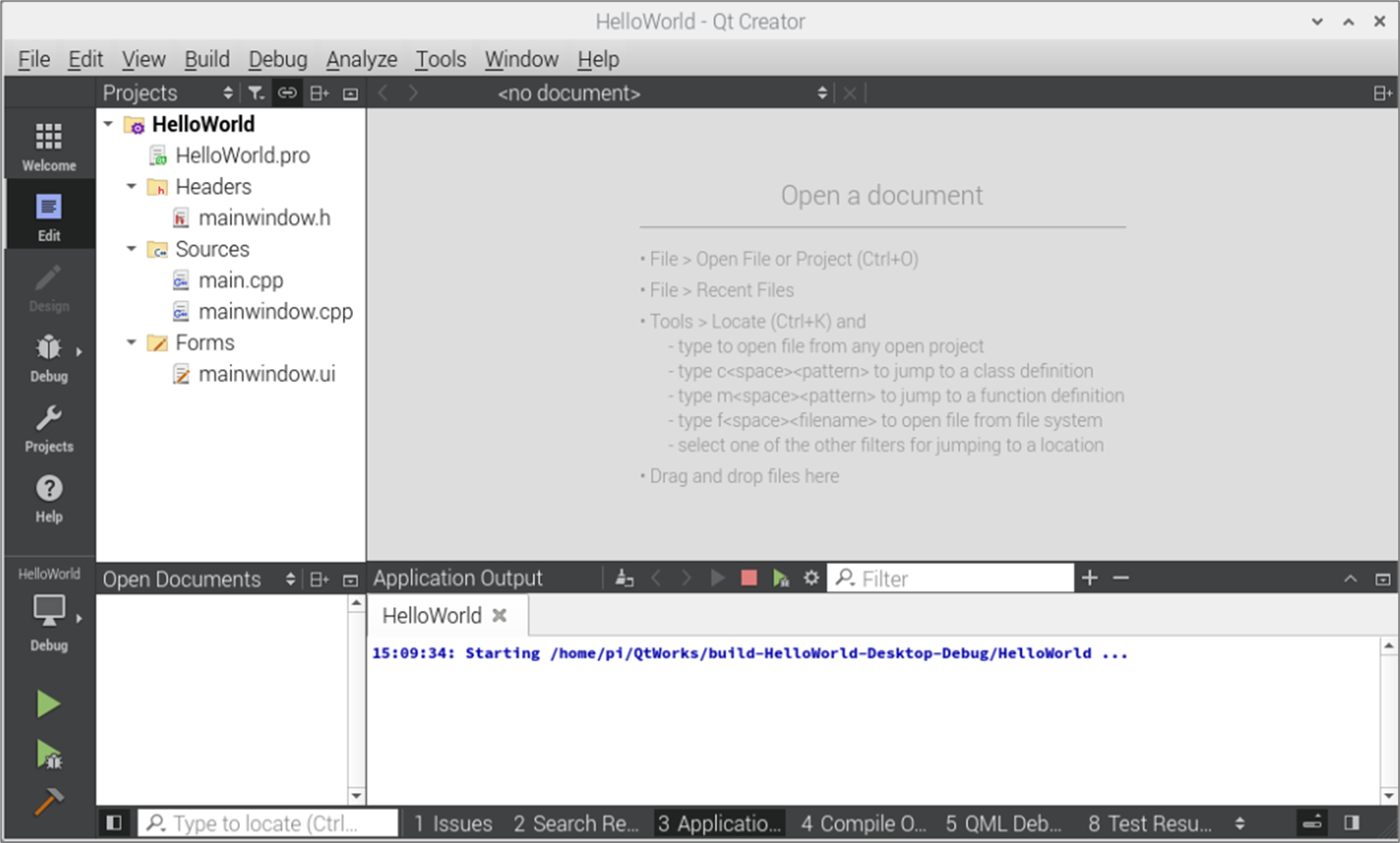The height and width of the screenshot is (843, 1400).
Task: Maximize the Application Output pane
Action: coord(1383,579)
